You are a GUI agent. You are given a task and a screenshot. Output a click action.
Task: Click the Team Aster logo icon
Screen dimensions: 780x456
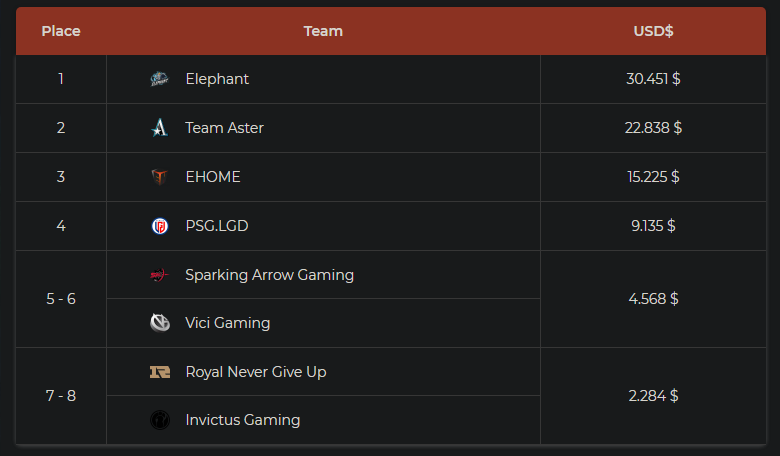160,128
